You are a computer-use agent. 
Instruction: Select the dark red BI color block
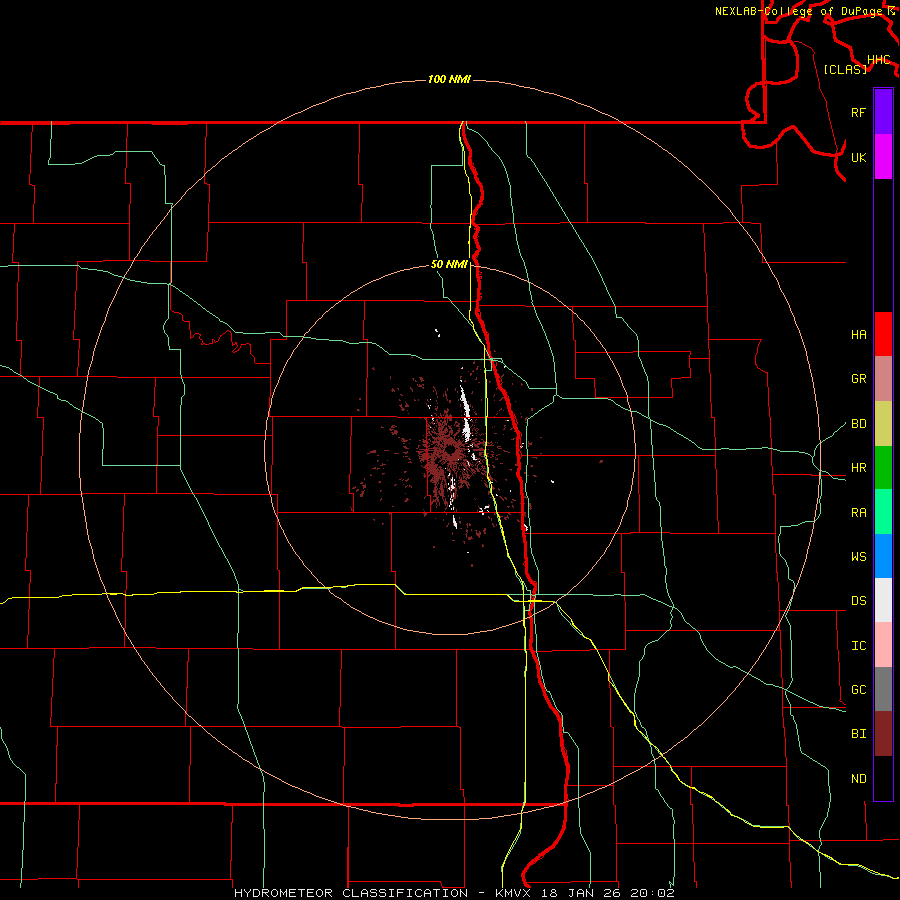tap(883, 734)
